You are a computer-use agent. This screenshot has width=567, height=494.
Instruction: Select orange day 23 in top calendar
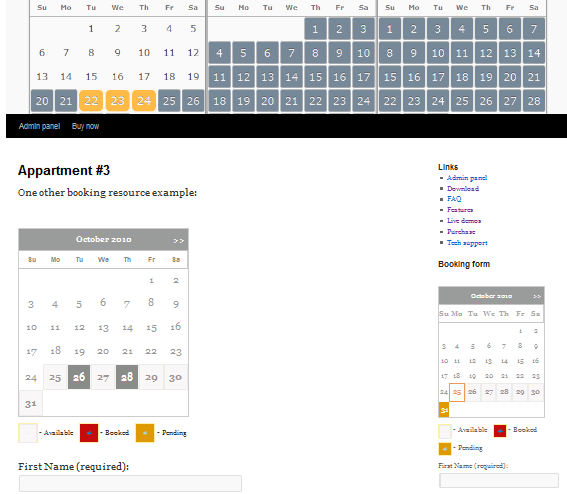click(x=118, y=101)
